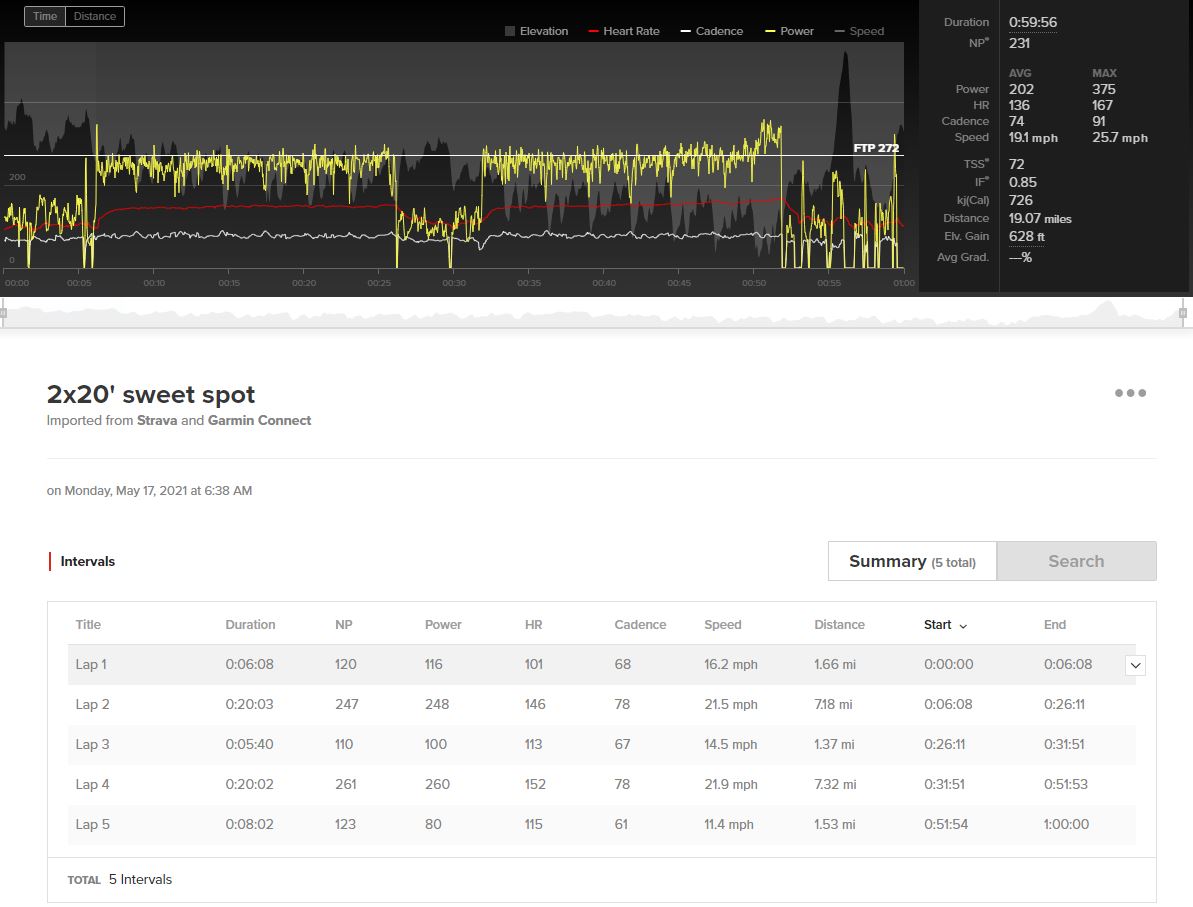This screenshot has width=1193, height=907.
Task: Grab the left handle of range selector
Action: [x=3, y=313]
